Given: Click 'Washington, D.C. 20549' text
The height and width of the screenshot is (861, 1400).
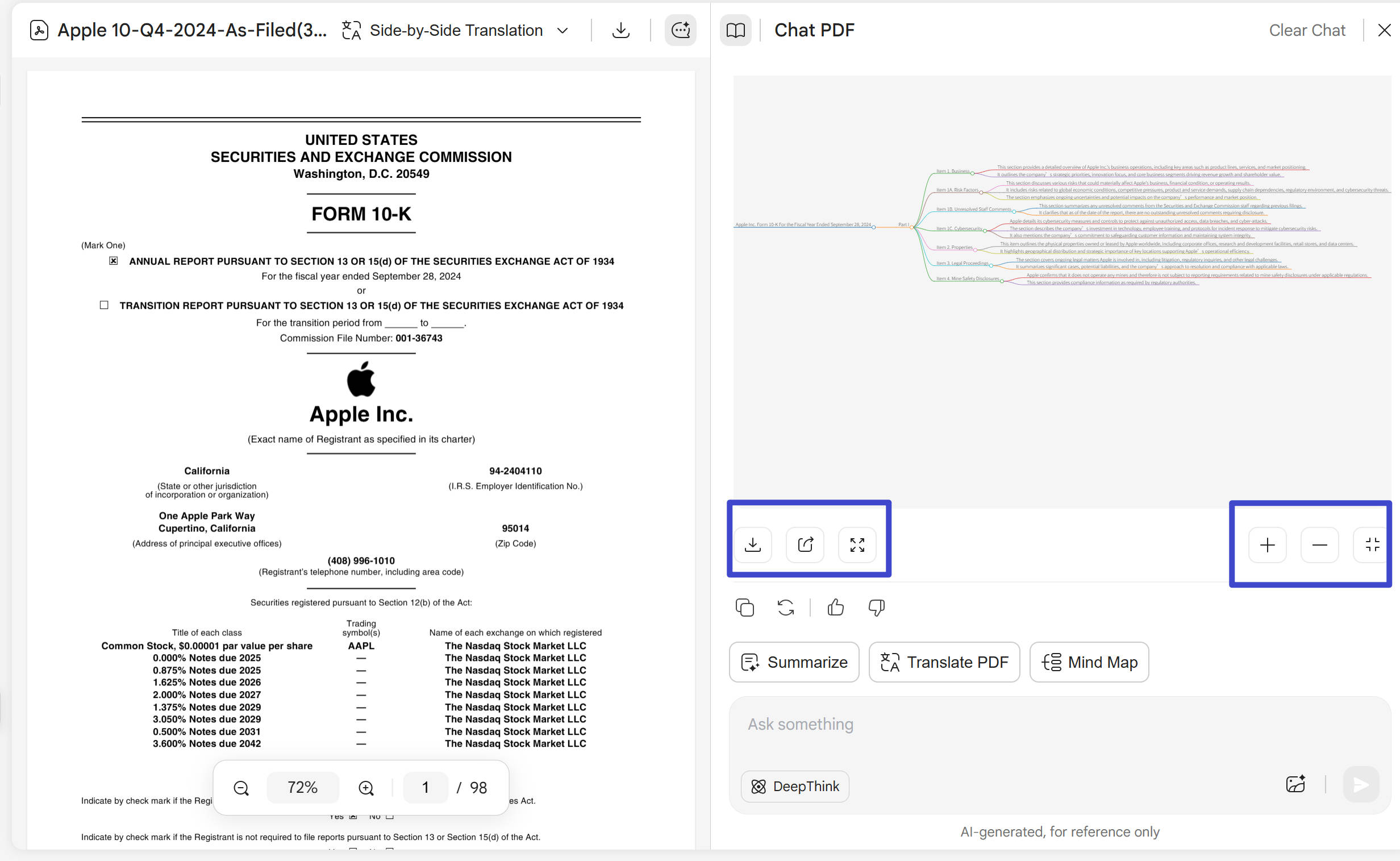Looking at the screenshot, I should coord(361,174).
